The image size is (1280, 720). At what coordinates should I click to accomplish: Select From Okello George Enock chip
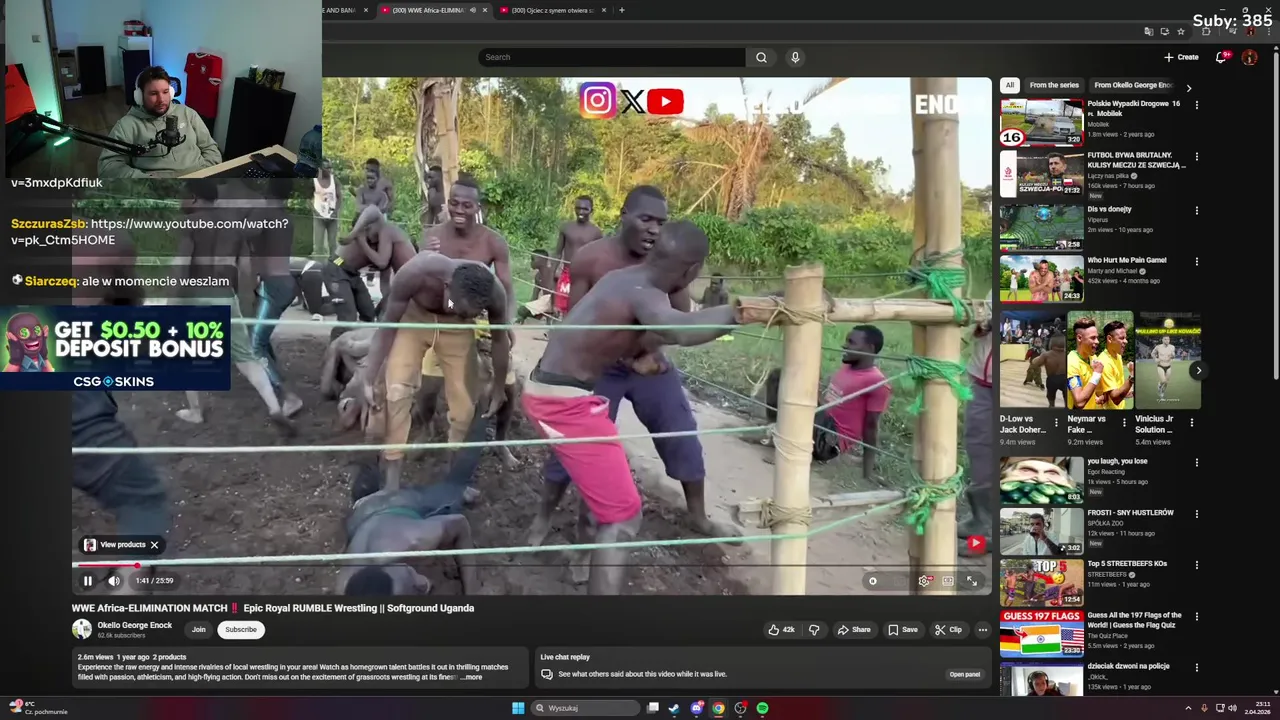[1133, 85]
